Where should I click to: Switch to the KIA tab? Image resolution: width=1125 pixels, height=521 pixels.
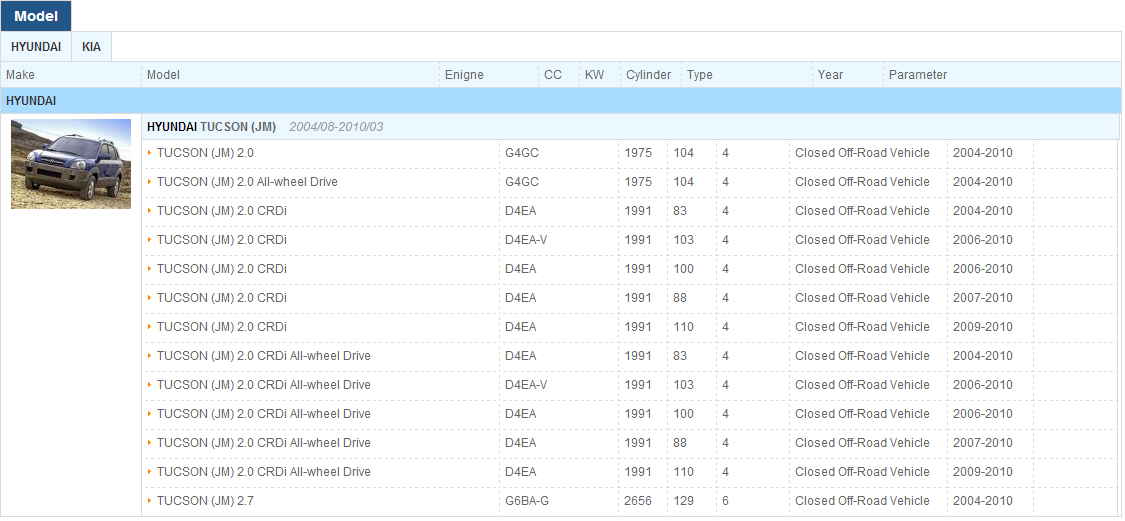pyautogui.click(x=91, y=47)
